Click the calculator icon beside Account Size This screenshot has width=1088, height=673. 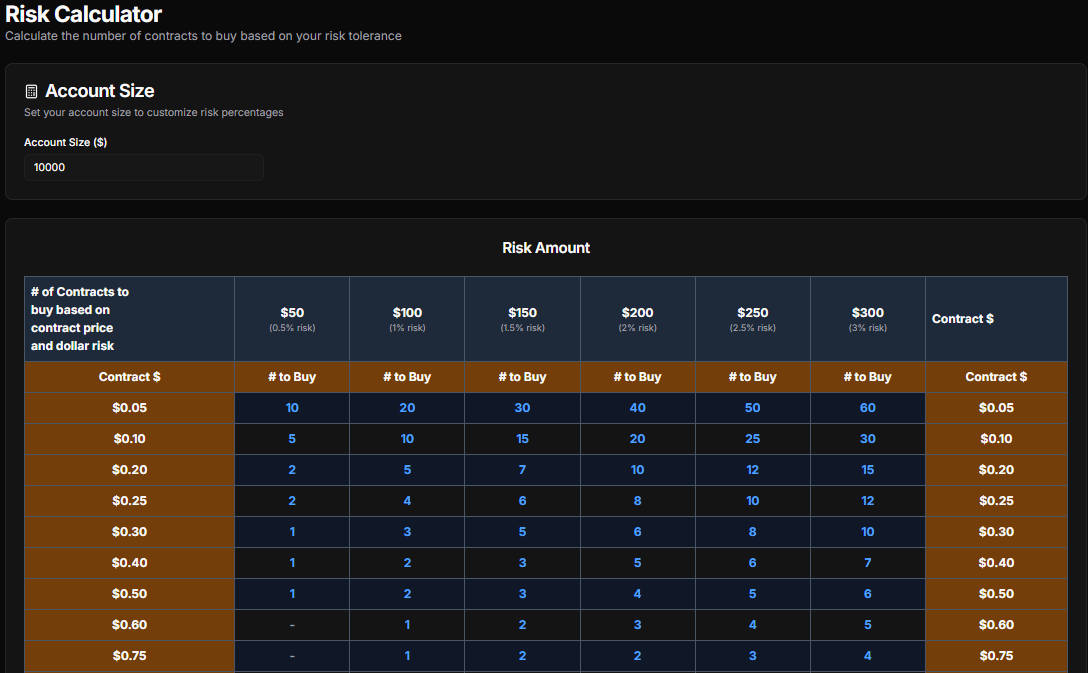coord(31,90)
